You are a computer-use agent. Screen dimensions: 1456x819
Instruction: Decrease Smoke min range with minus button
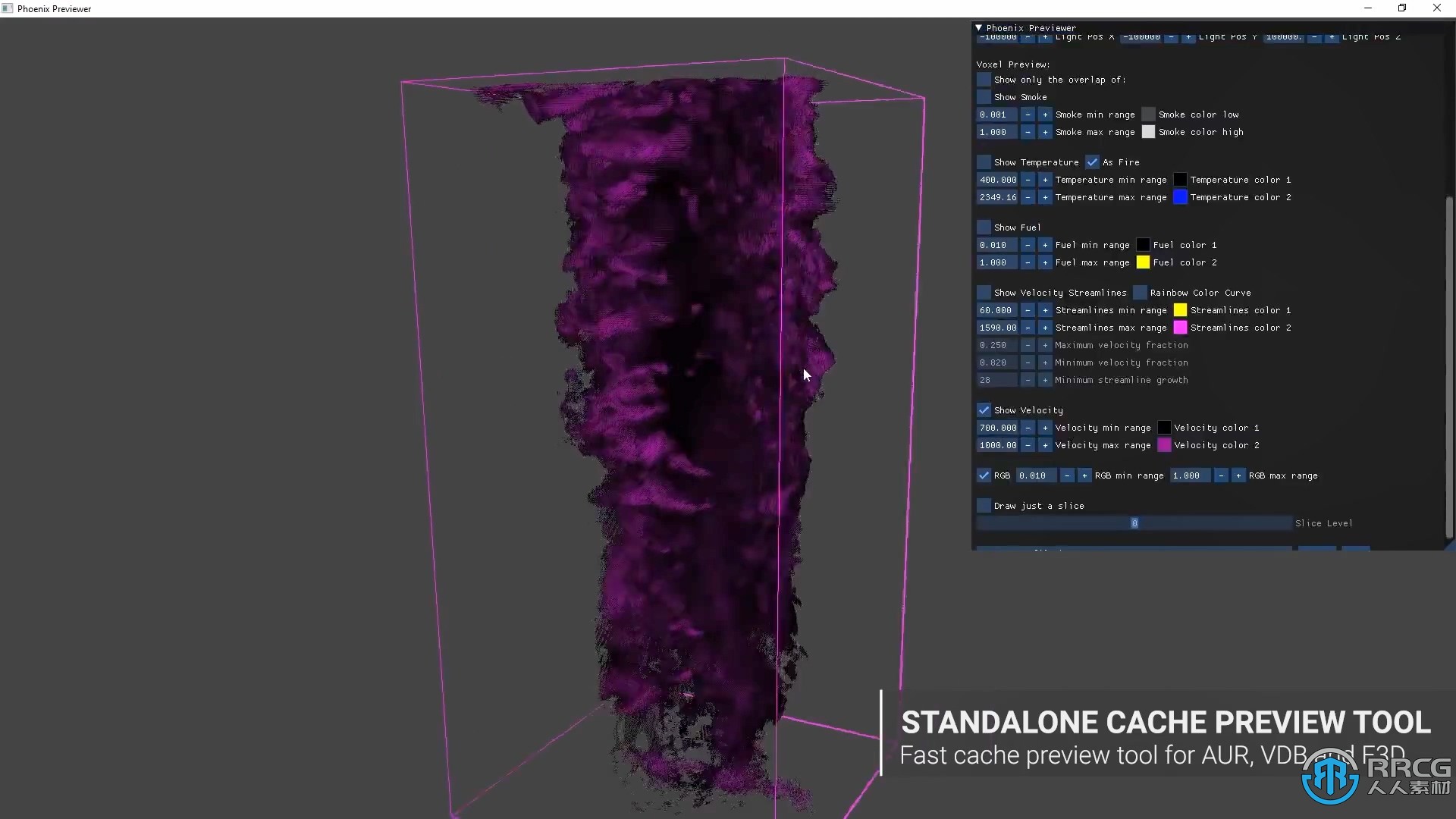pos(1028,115)
